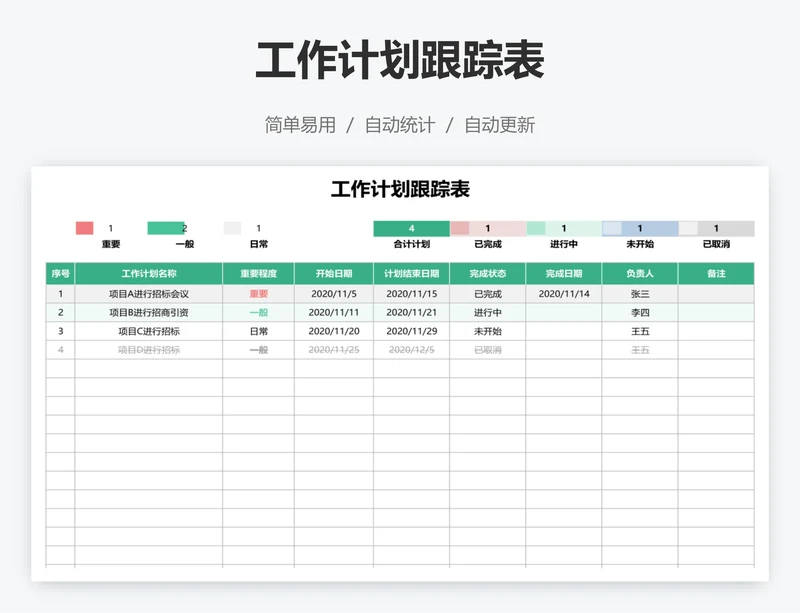The width and height of the screenshot is (800, 613).
Task: Click the subtitle text 自动更新
Action: (499, 125)
